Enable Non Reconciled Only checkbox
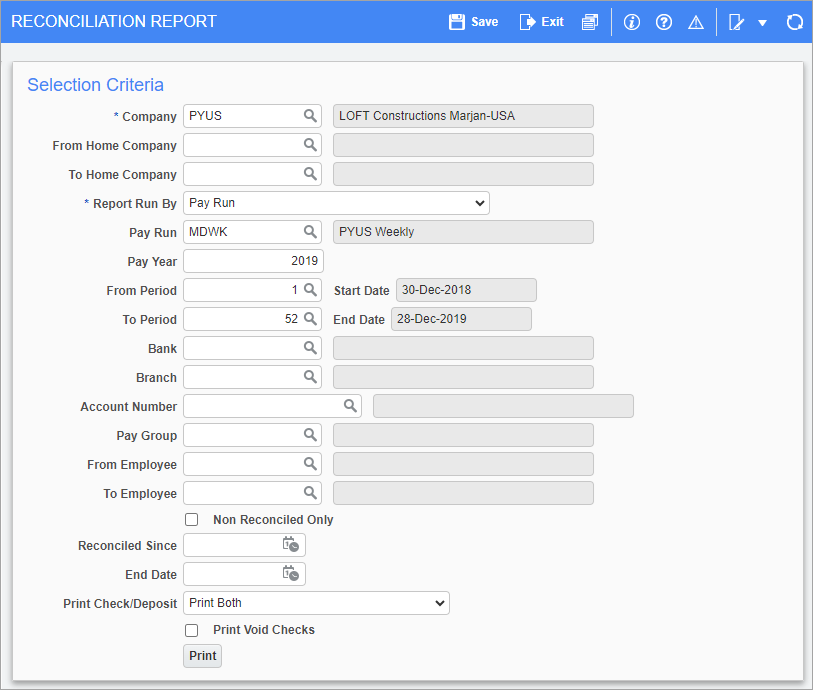This screenshot has height=690, width=813. click(x=191, y=520)
